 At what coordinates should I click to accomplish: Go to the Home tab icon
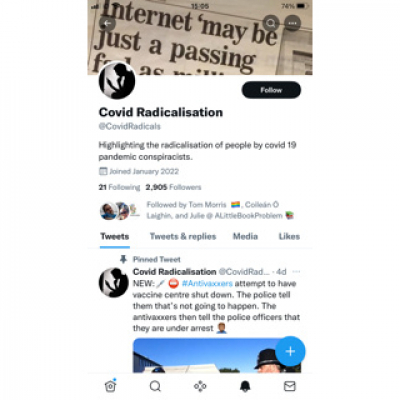click(x=110, y=386)
